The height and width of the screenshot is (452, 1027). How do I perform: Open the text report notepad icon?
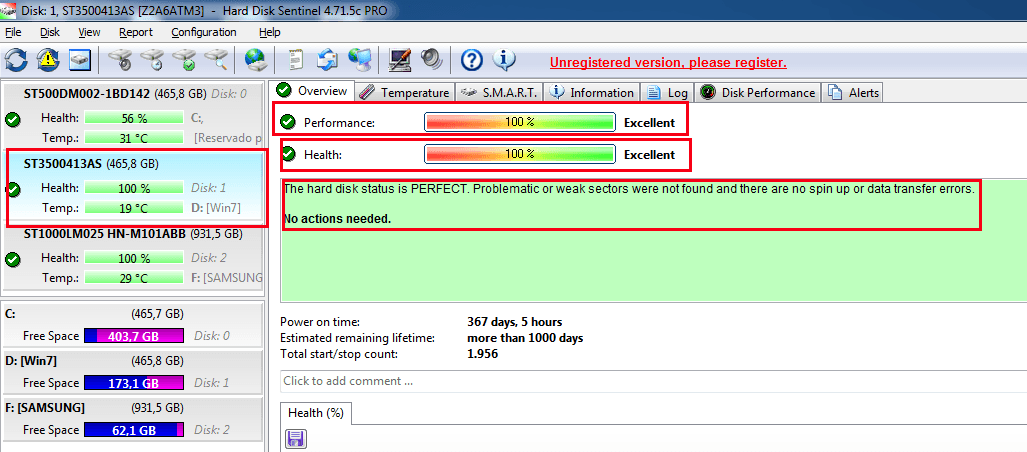click(x=296, y=61)
